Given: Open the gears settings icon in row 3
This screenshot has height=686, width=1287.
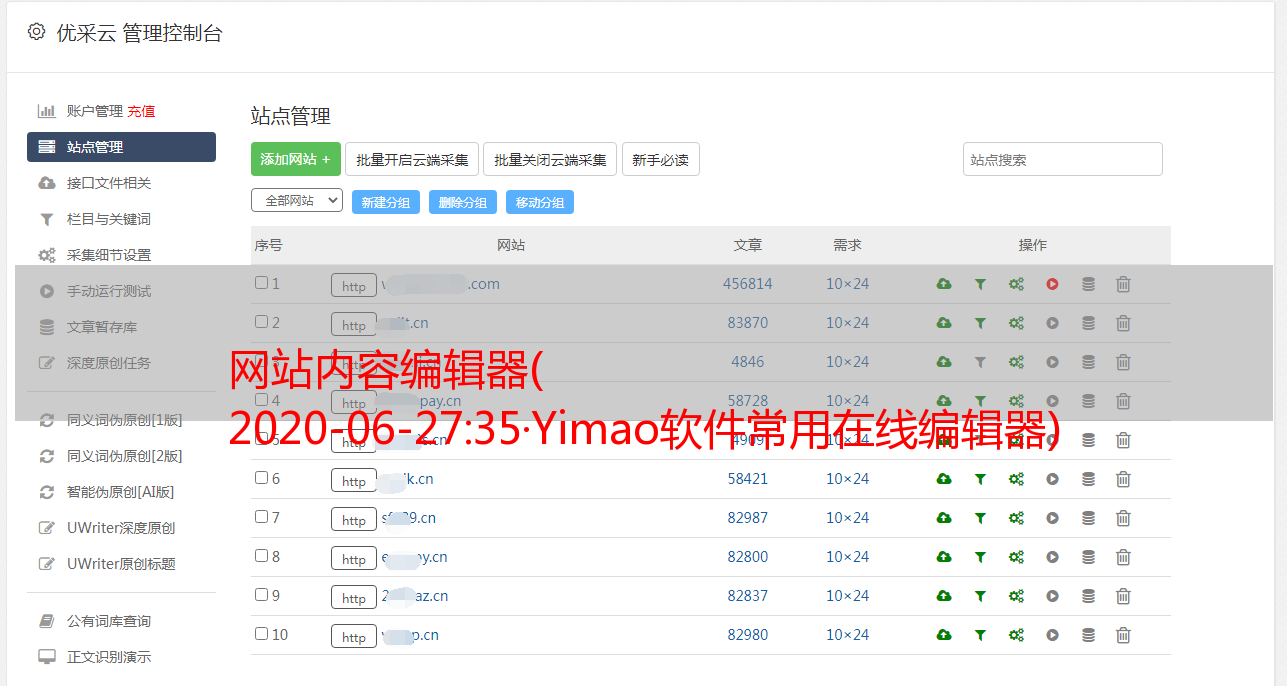Looking at the screenshot, I should click(1016, 362).
